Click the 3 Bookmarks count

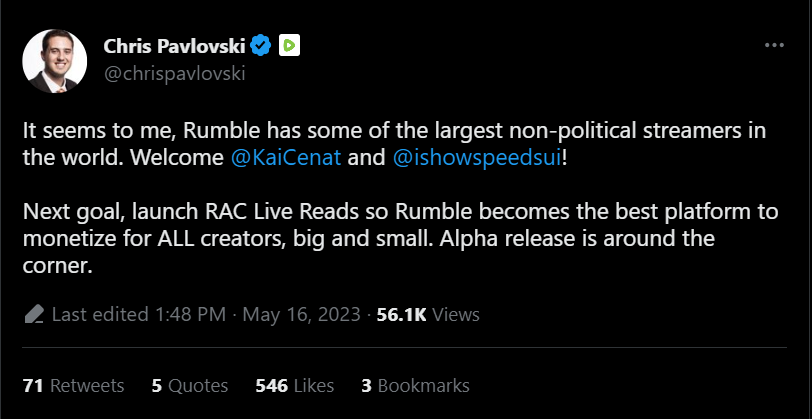415,385
